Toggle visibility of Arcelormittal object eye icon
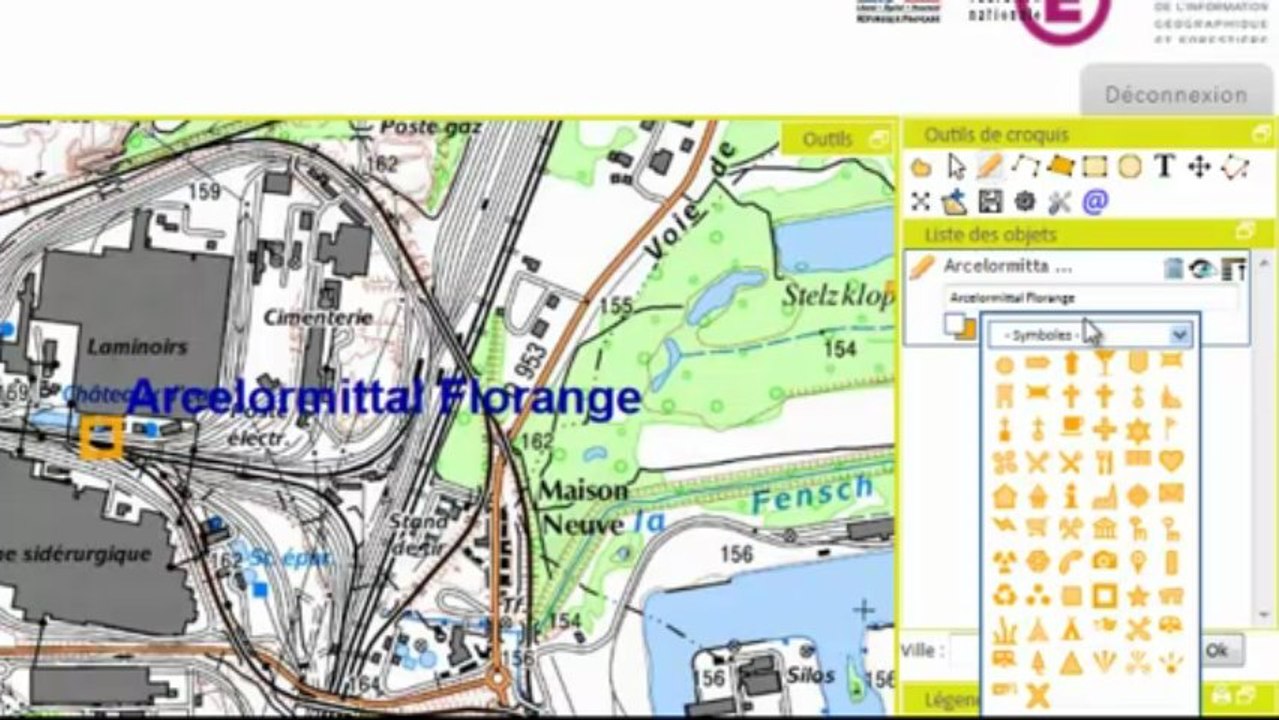Screen dimensions: 1279x720 click(1203, 268)
